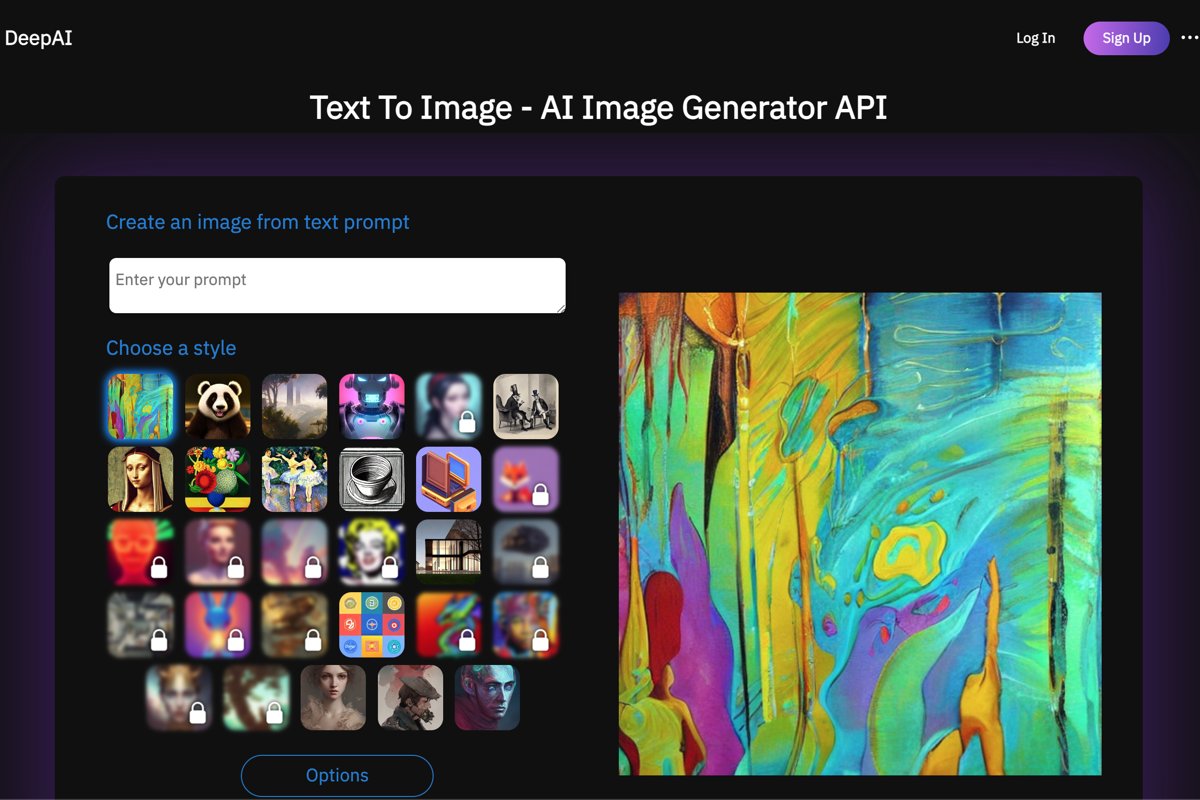This screenshot has height=800, width=1200.
Task: Select the engraved teacup style
Action: coord(372,480)
